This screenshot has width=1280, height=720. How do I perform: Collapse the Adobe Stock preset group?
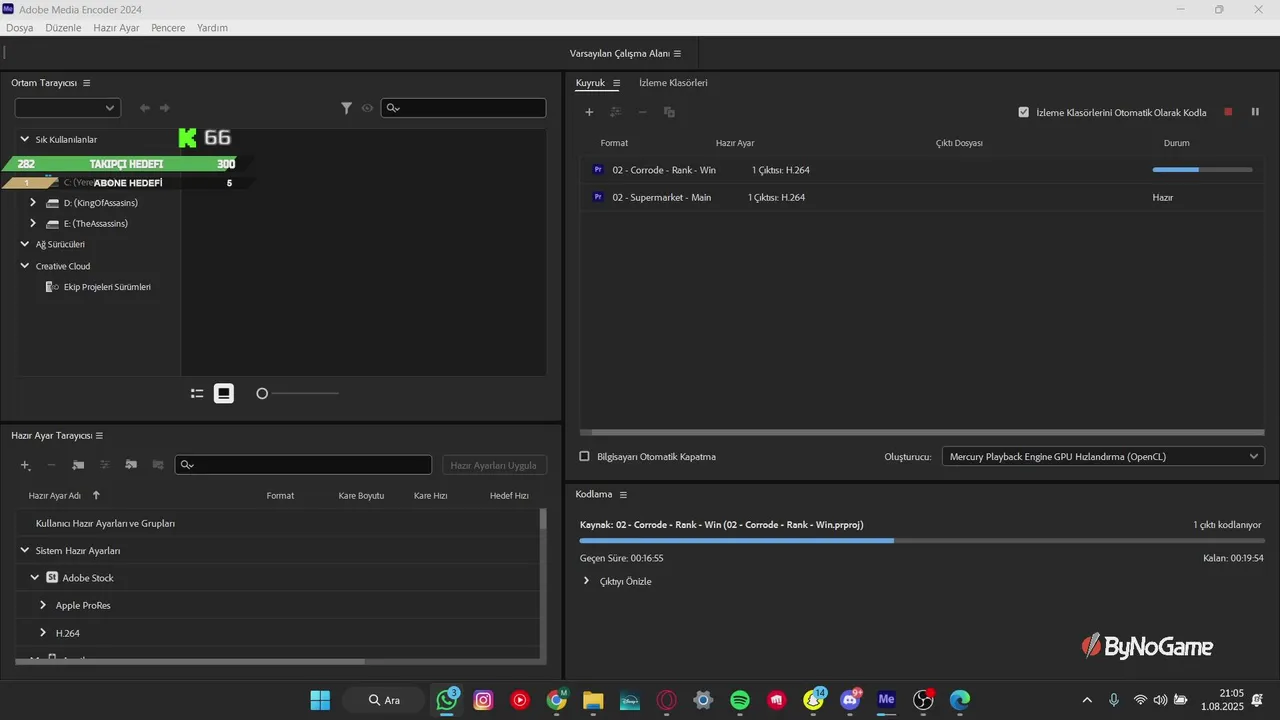[x=35, y=578]
